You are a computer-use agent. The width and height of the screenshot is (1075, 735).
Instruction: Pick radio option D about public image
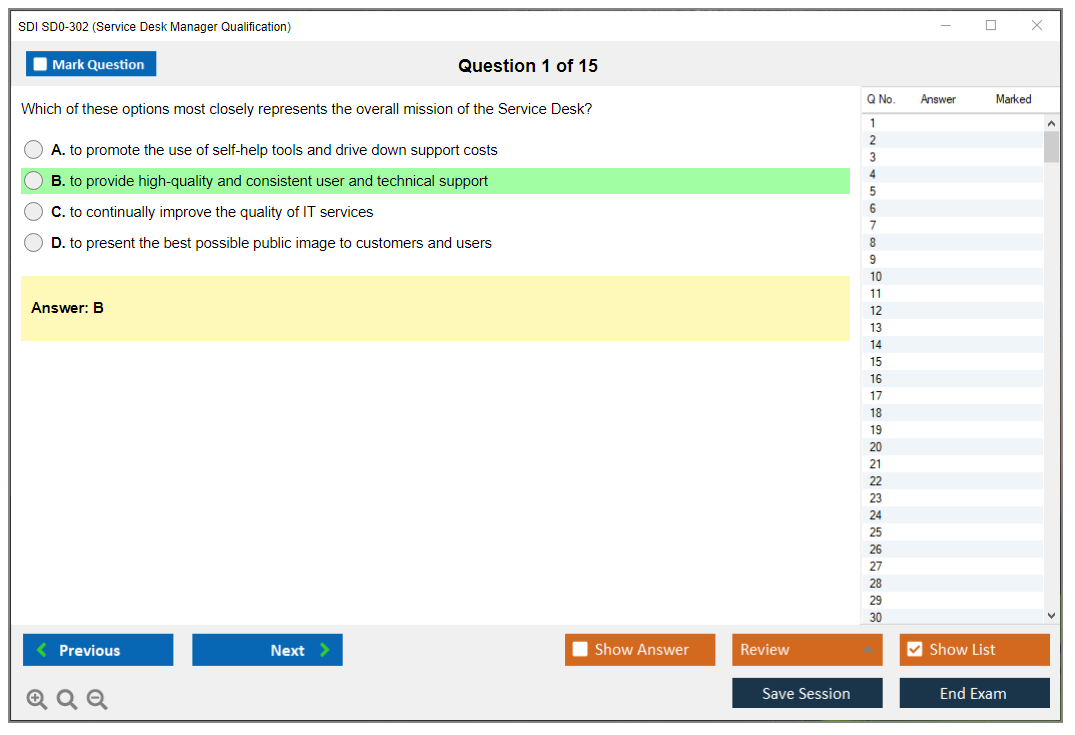pos(34,243)
